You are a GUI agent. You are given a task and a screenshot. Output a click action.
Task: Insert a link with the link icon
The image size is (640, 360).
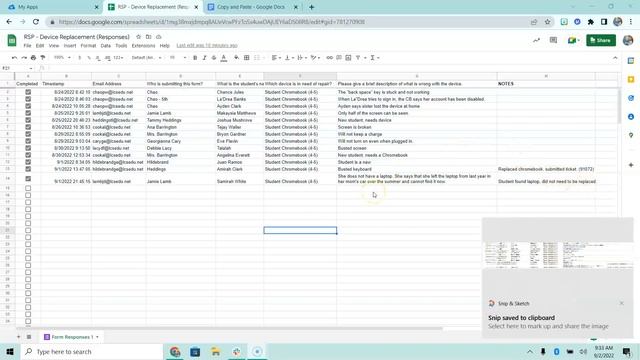[329, 58]
